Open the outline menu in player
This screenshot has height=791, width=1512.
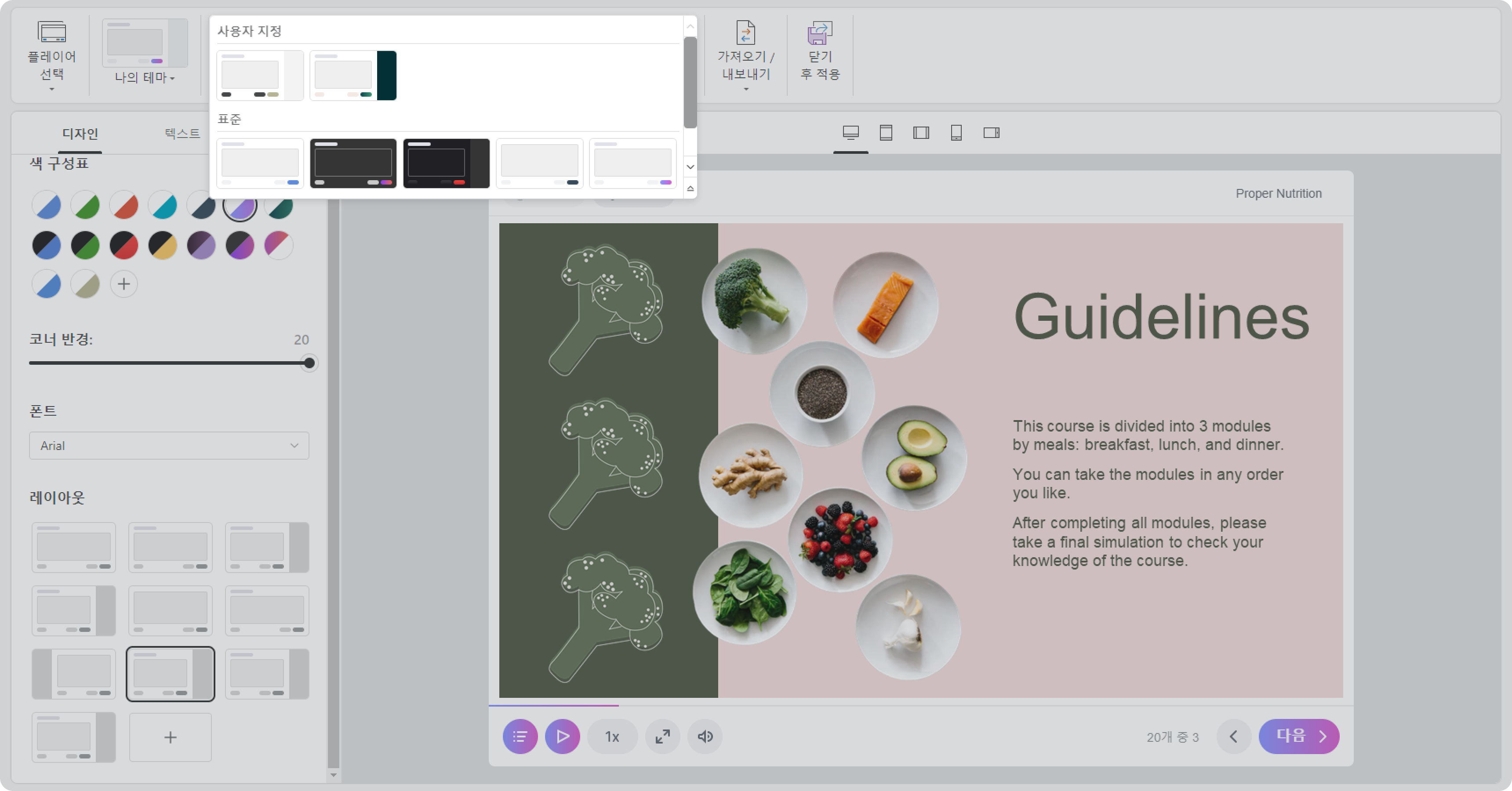520,736
